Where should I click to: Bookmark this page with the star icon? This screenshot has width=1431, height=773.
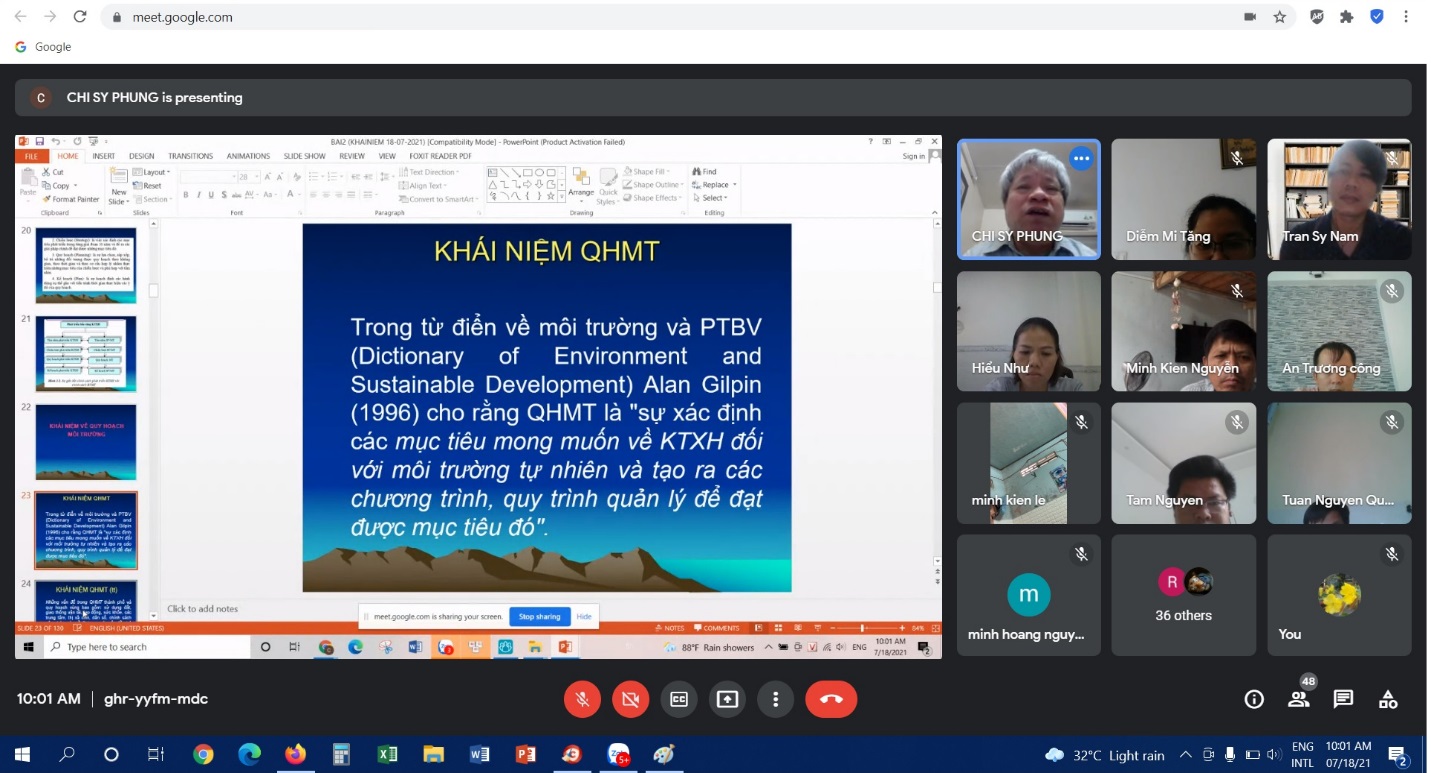click(1279, 17)
